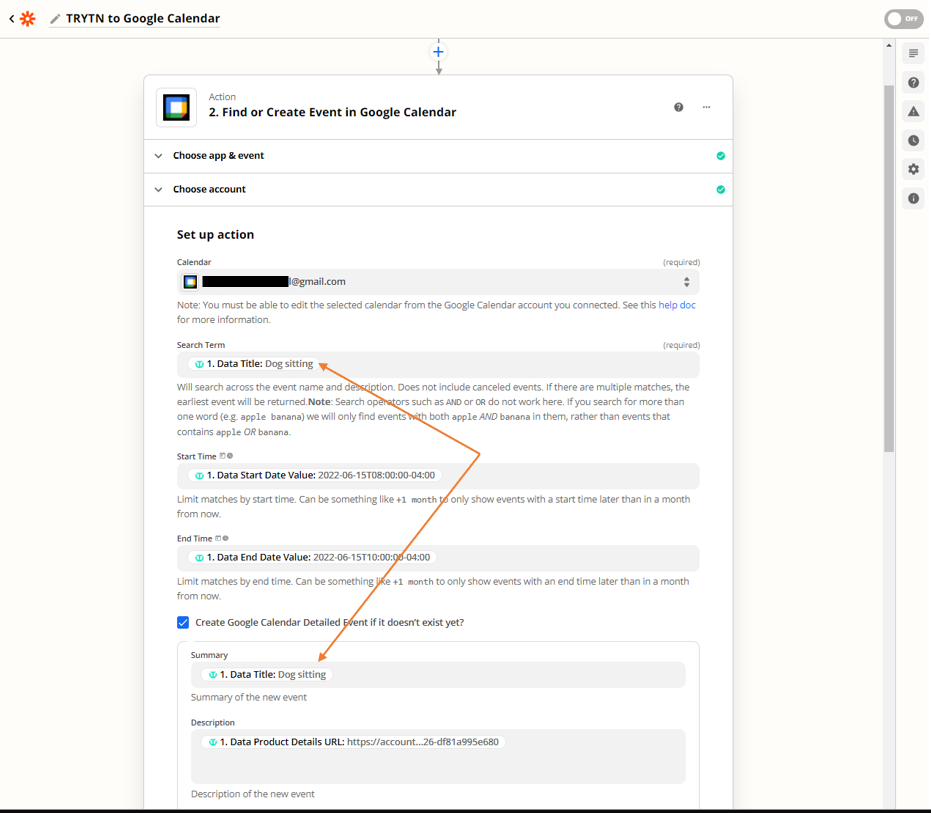
Task: Open the Zapier logo home icon
Action: click(x=27, y=18)
